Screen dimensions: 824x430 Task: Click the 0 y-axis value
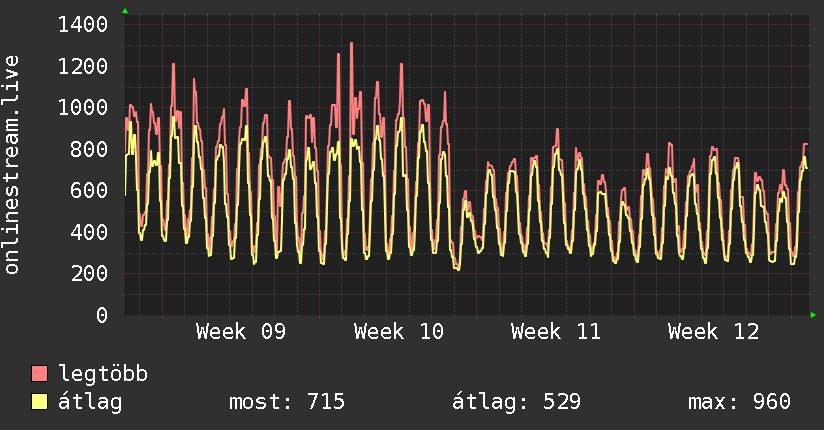tap(102, 315)
